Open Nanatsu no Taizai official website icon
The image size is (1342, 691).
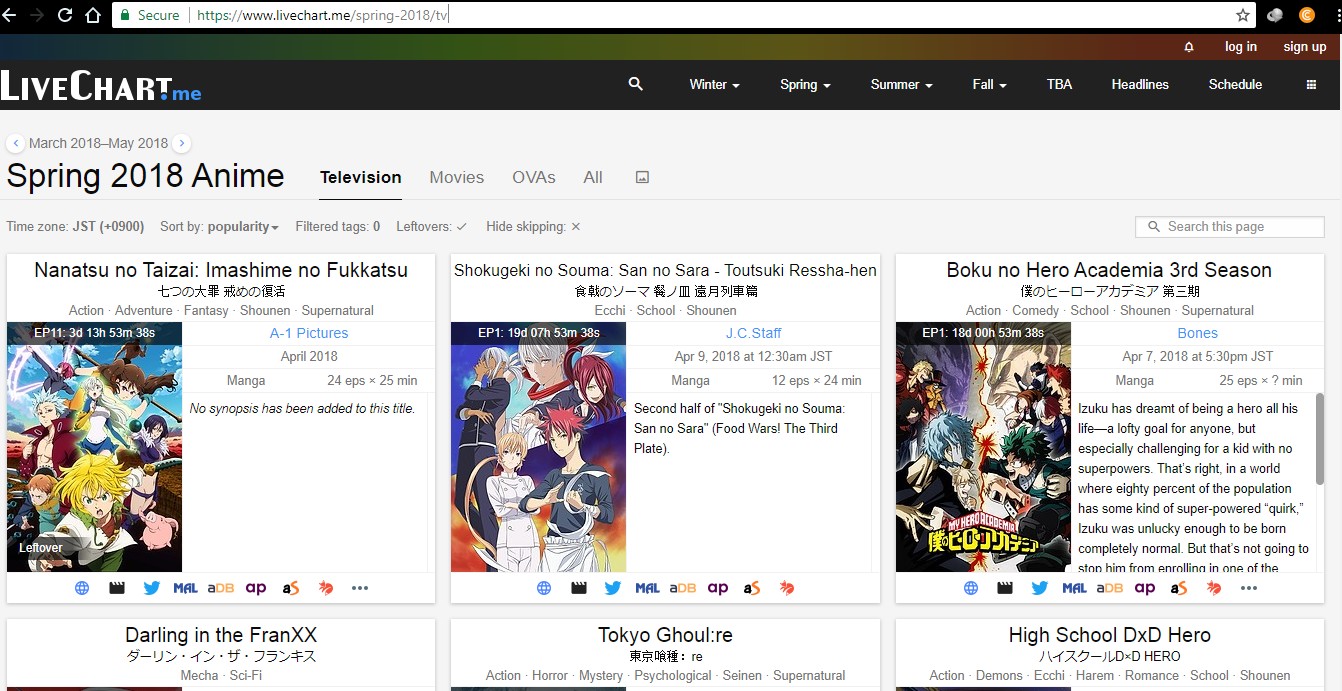tap(83, 588)
